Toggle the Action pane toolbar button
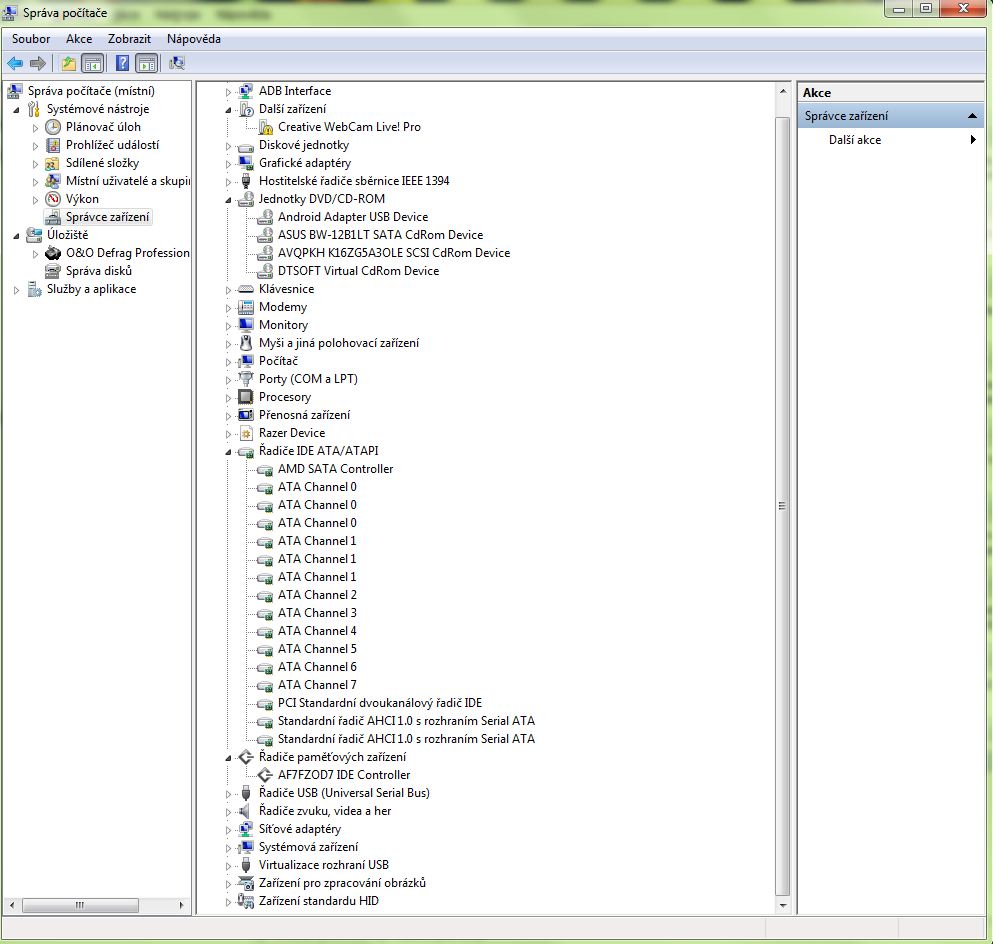This screenshot has width=993, height=944. (x=146, y=64)
